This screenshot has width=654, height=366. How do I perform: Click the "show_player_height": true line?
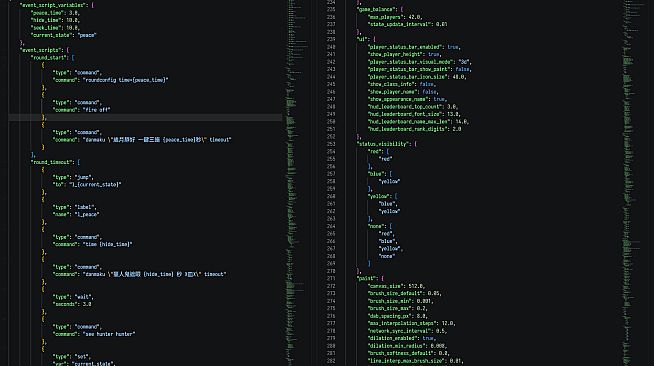point(405,55)
